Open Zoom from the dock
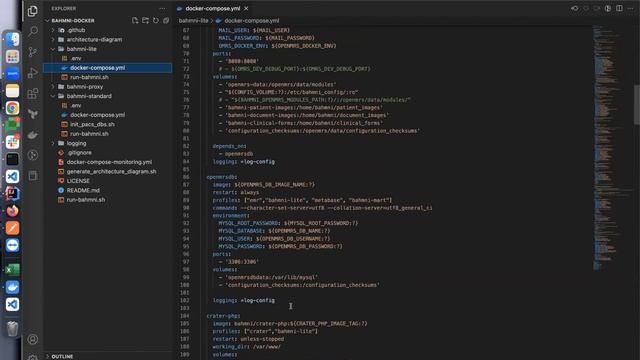The width and height of the screenshot is (640, 360). pyautogui.click(x=12, y=73)
